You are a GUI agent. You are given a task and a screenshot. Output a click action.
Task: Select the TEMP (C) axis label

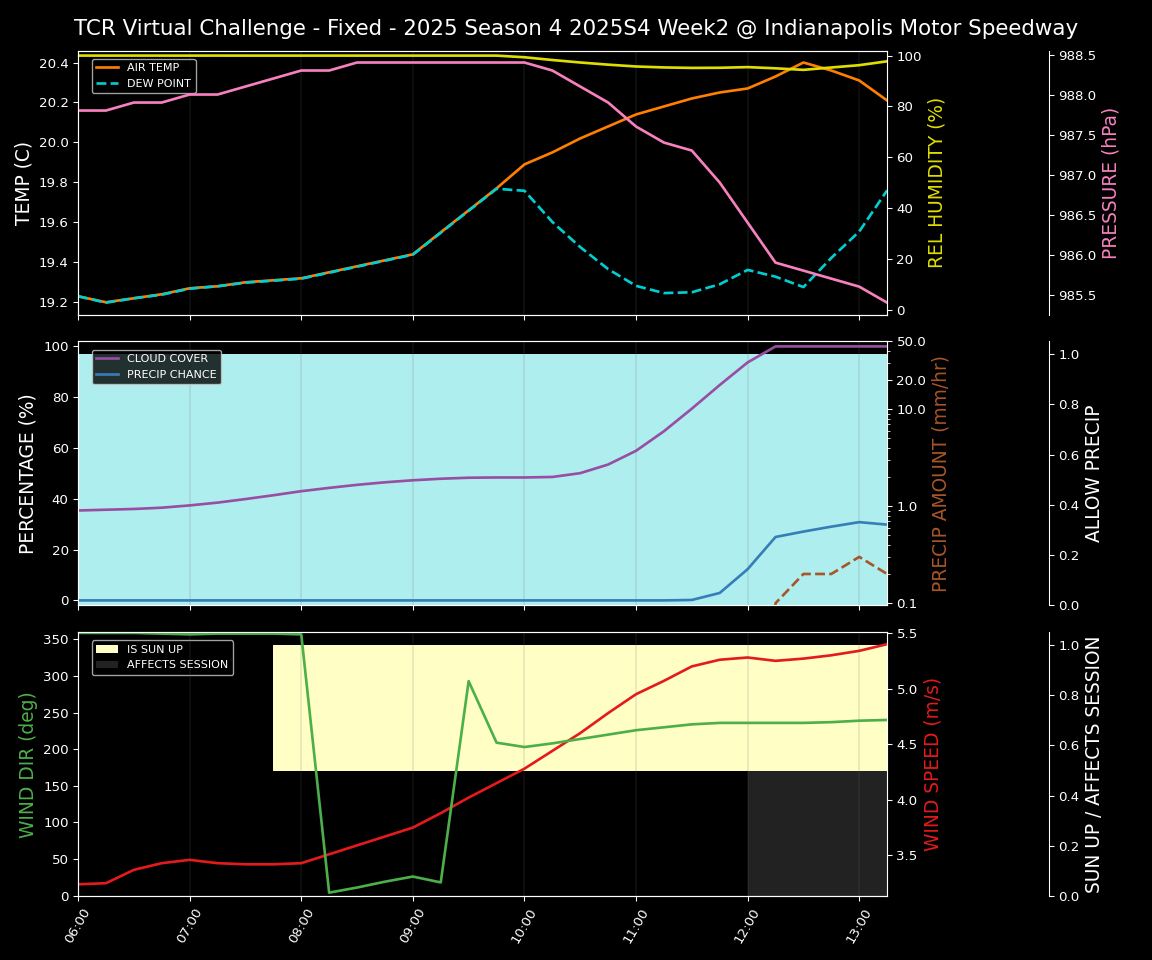pyautogui.click(x=24, y=183)
